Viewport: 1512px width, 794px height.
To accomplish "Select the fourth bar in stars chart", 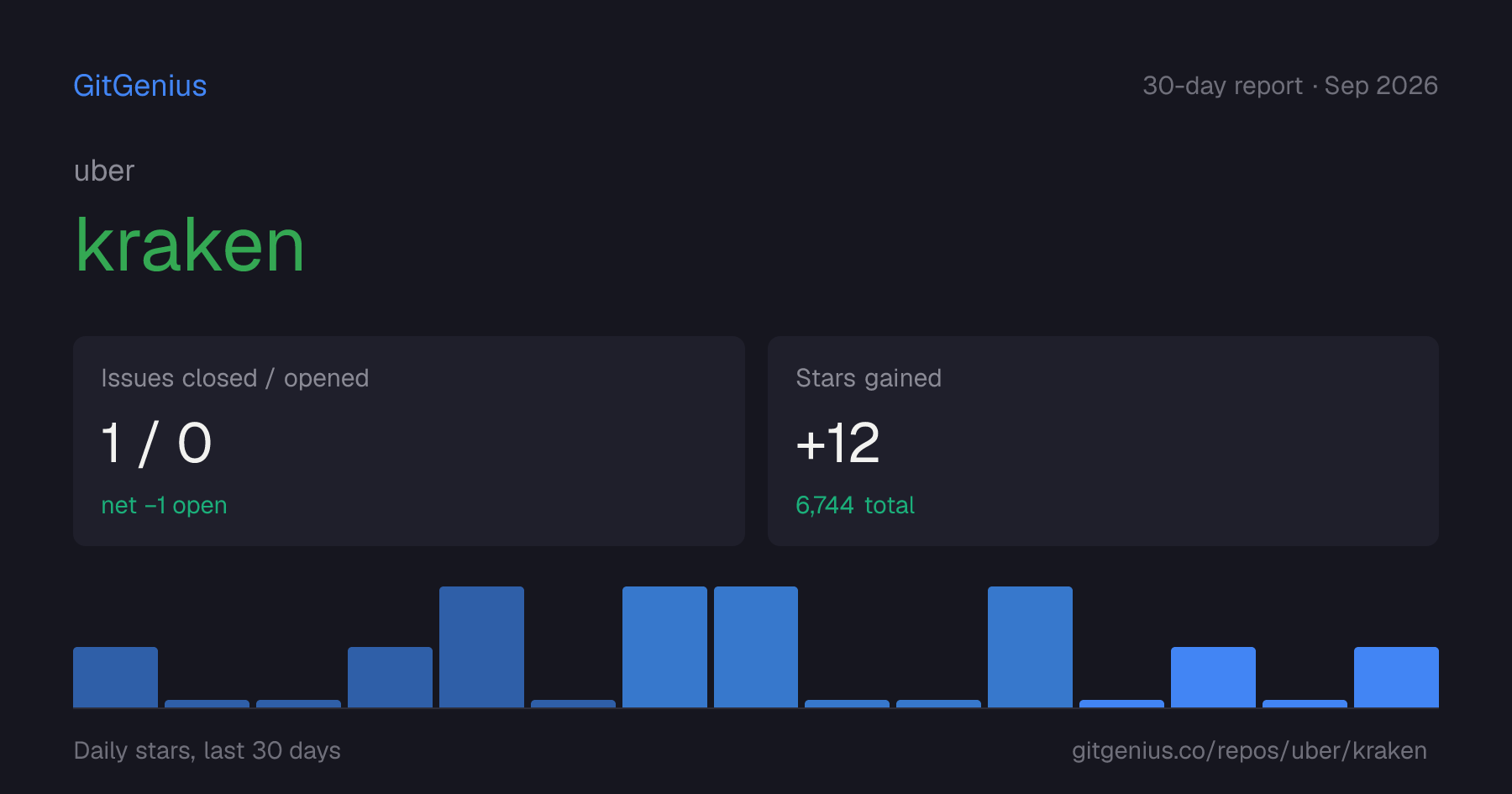I will 390,677.
